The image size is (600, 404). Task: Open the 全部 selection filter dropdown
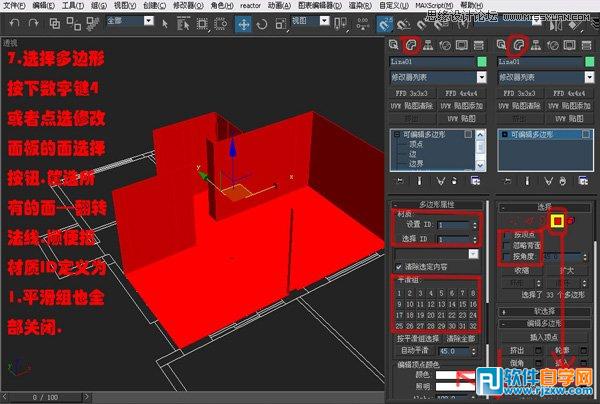coord(149,21)
